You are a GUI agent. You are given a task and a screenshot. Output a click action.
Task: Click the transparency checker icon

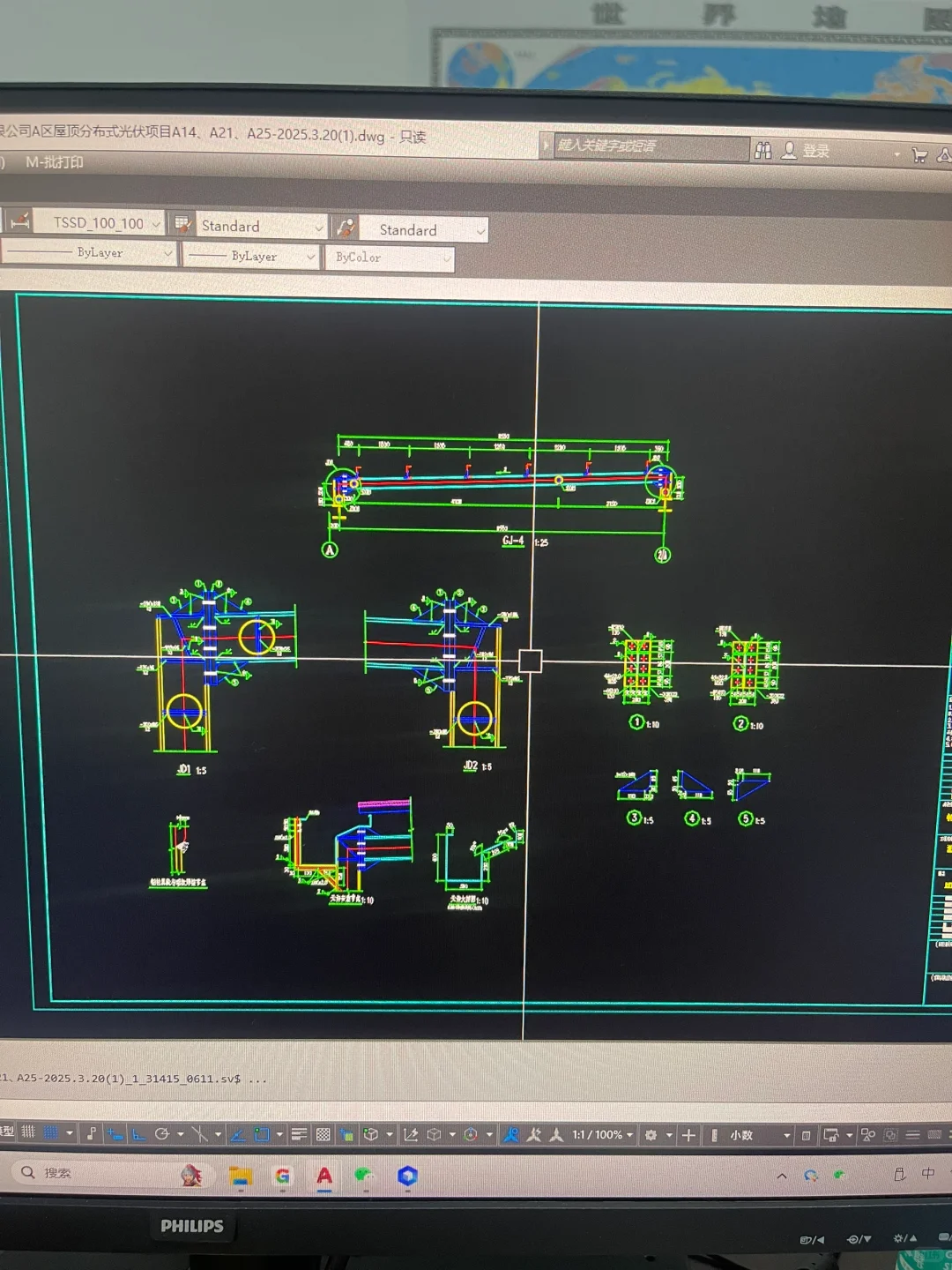click(324, 1134)
